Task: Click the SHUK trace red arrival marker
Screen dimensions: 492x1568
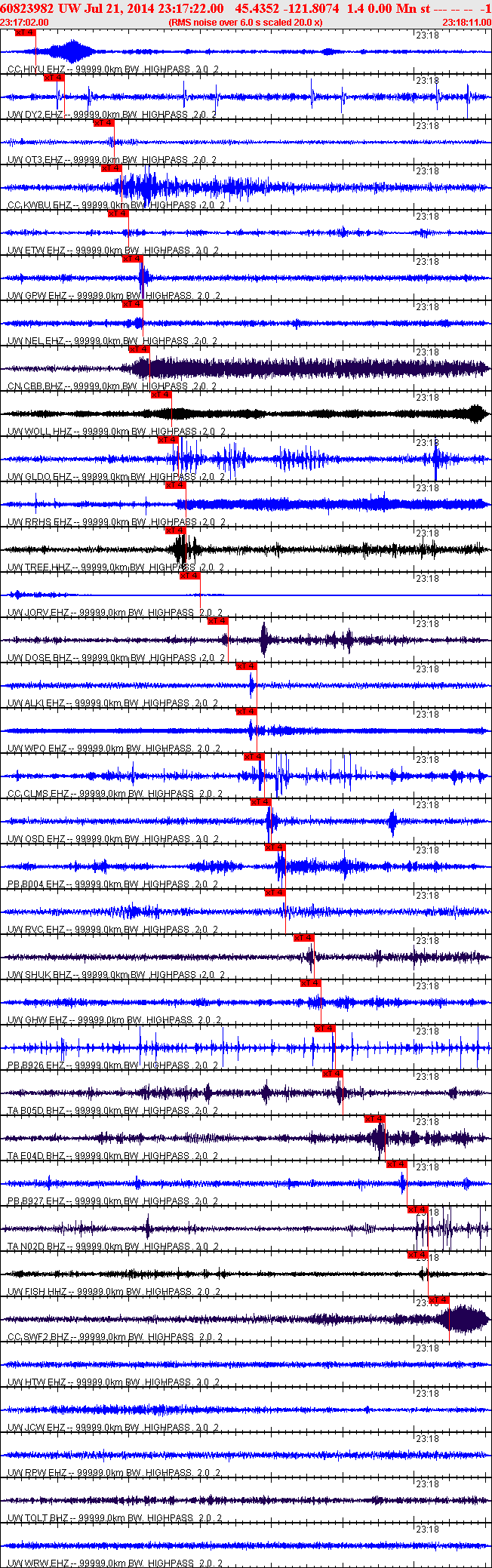Action: [x=304, y=938]
